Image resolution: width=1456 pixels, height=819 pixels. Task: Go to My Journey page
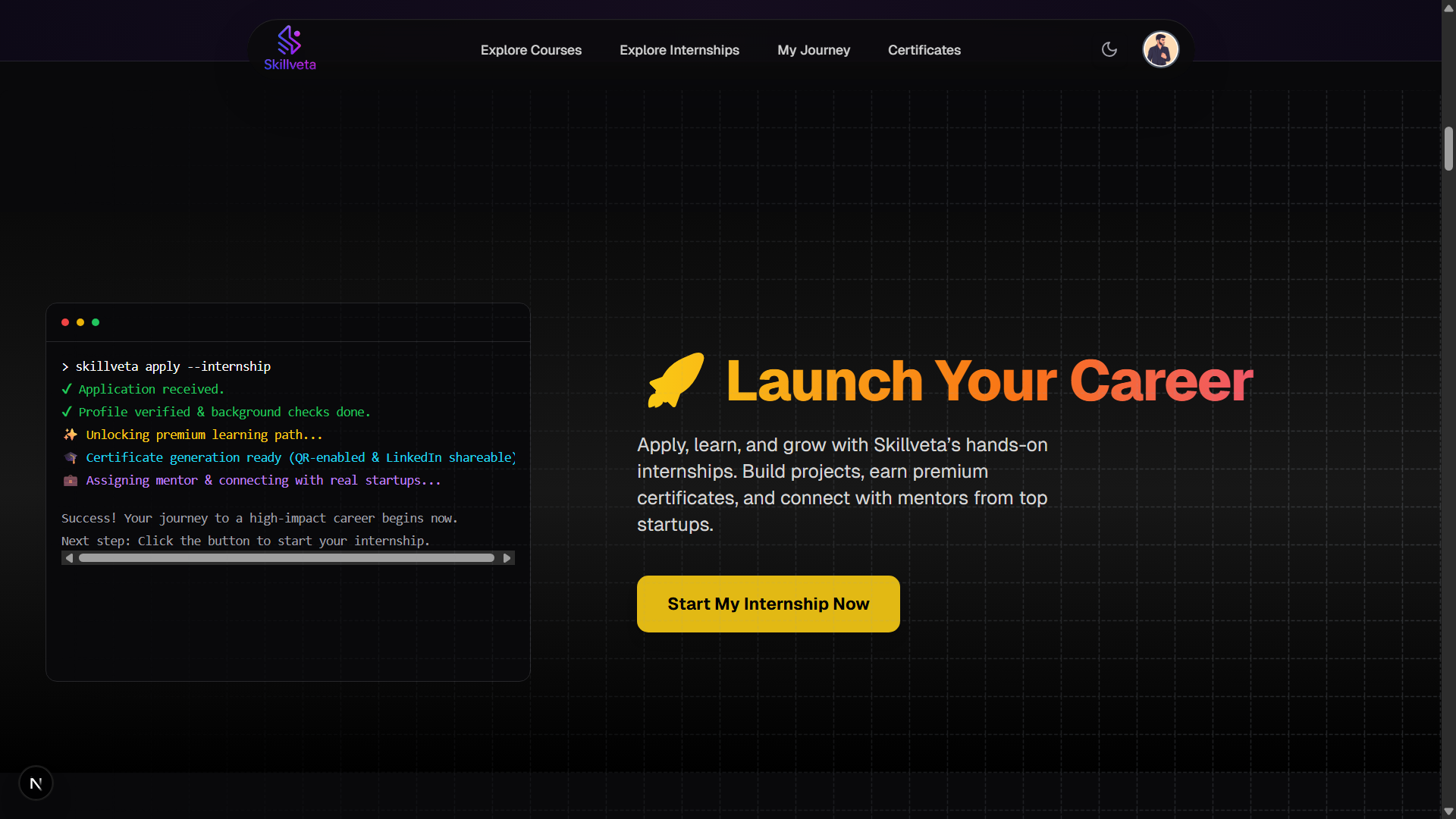[813, 50]
